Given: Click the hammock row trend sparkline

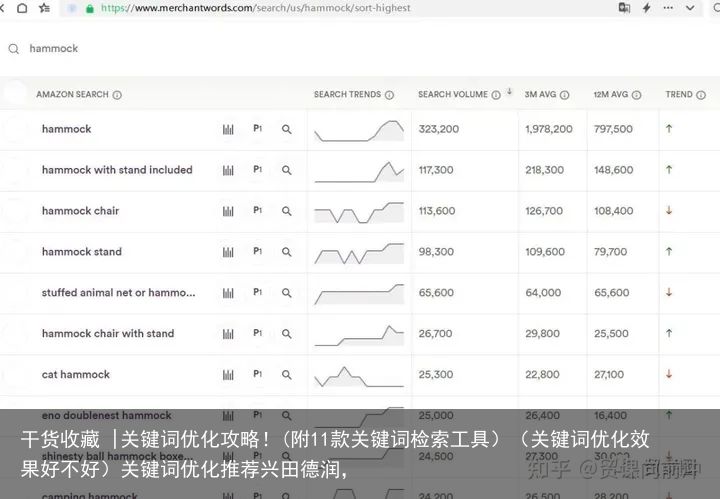Looking at the screenshot, I should tap(359, 130).
